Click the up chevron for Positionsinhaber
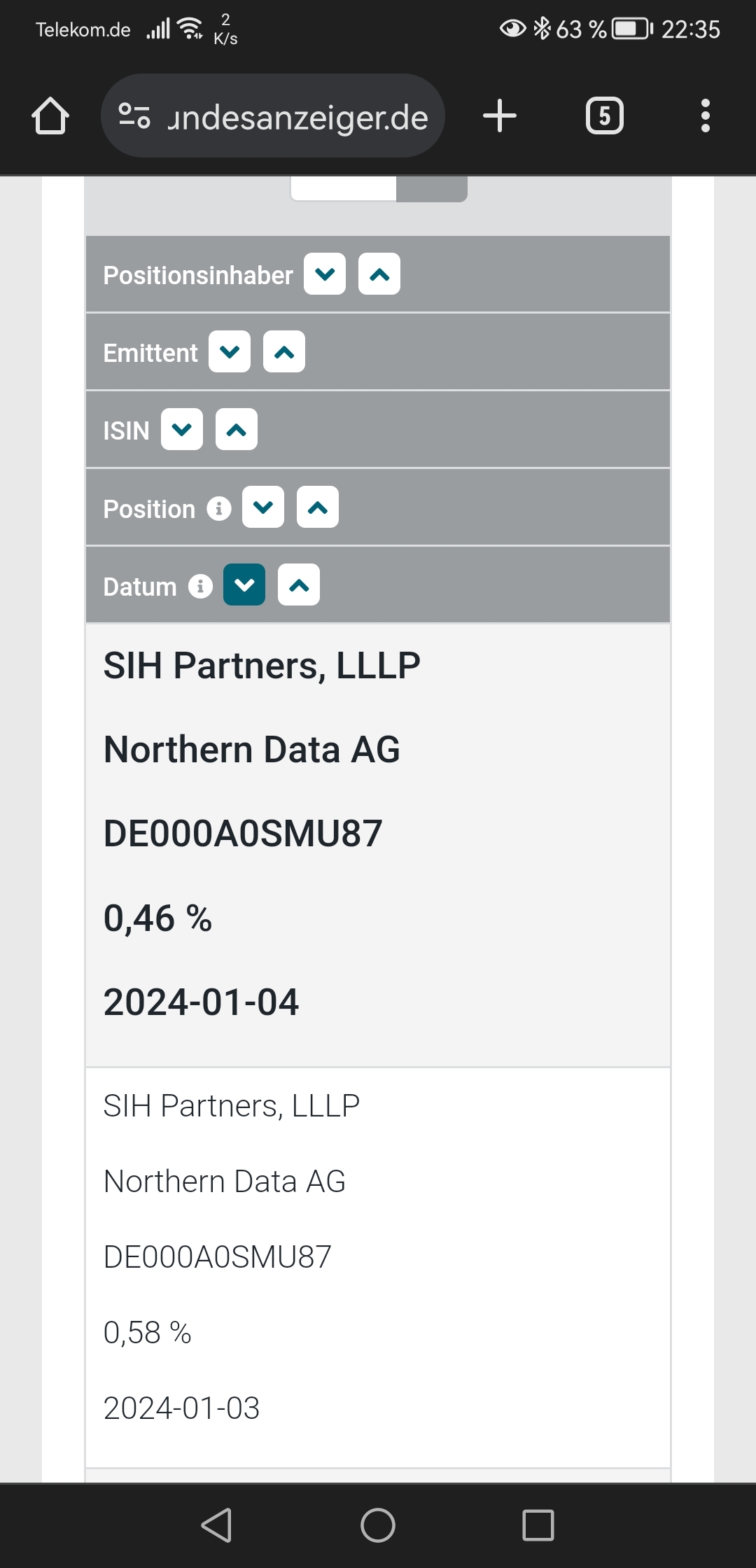The image size is (756, 1568). [378, 273]
